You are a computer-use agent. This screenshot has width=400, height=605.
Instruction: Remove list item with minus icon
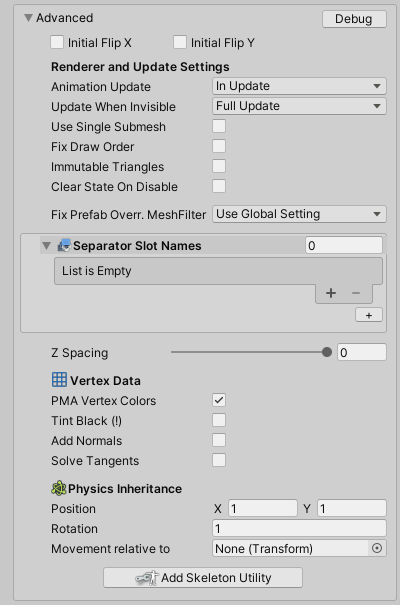(x=356, y=293)
